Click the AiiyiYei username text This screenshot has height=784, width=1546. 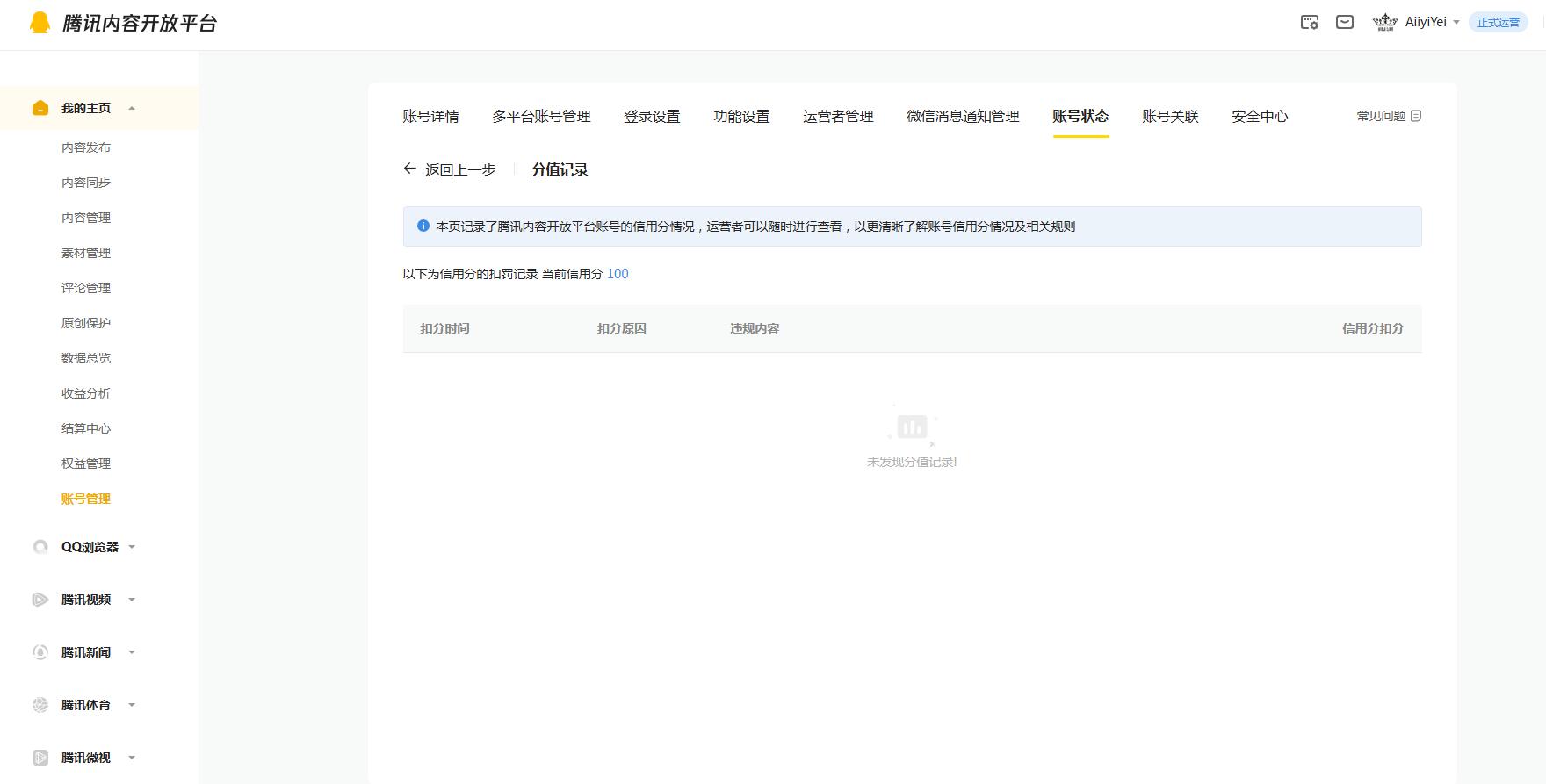(1426, 22)
